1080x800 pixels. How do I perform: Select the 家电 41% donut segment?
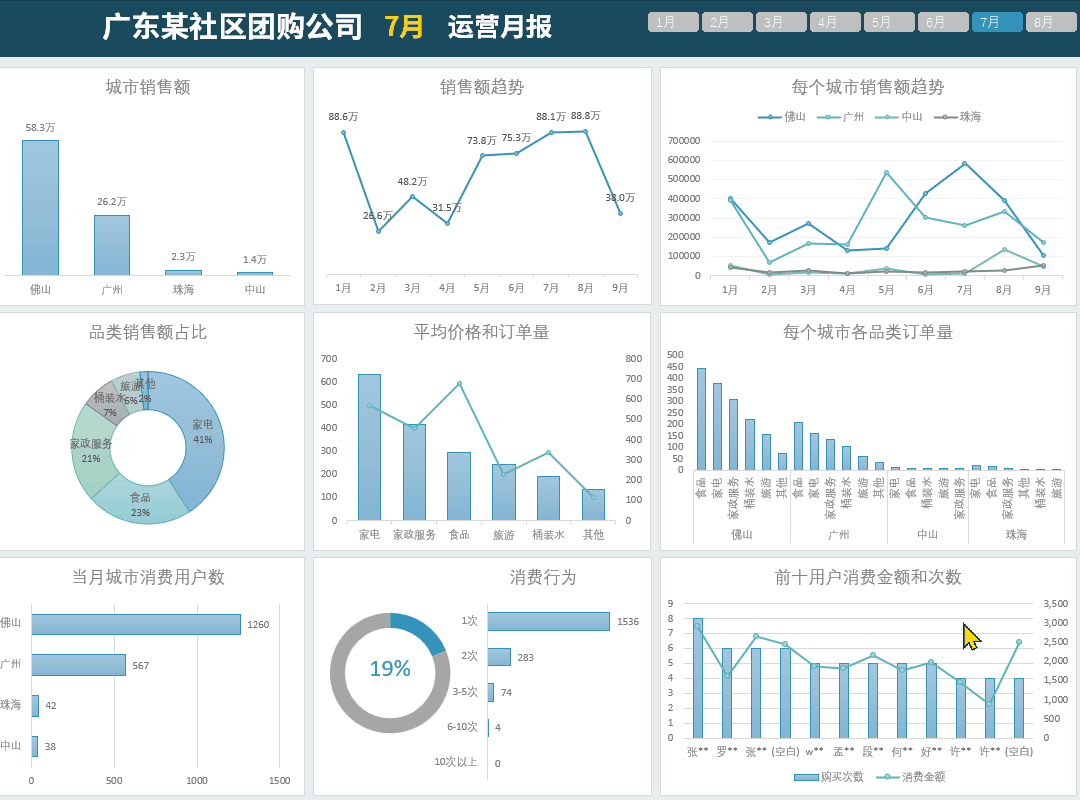pyautogui.click(x=203, y=432)
